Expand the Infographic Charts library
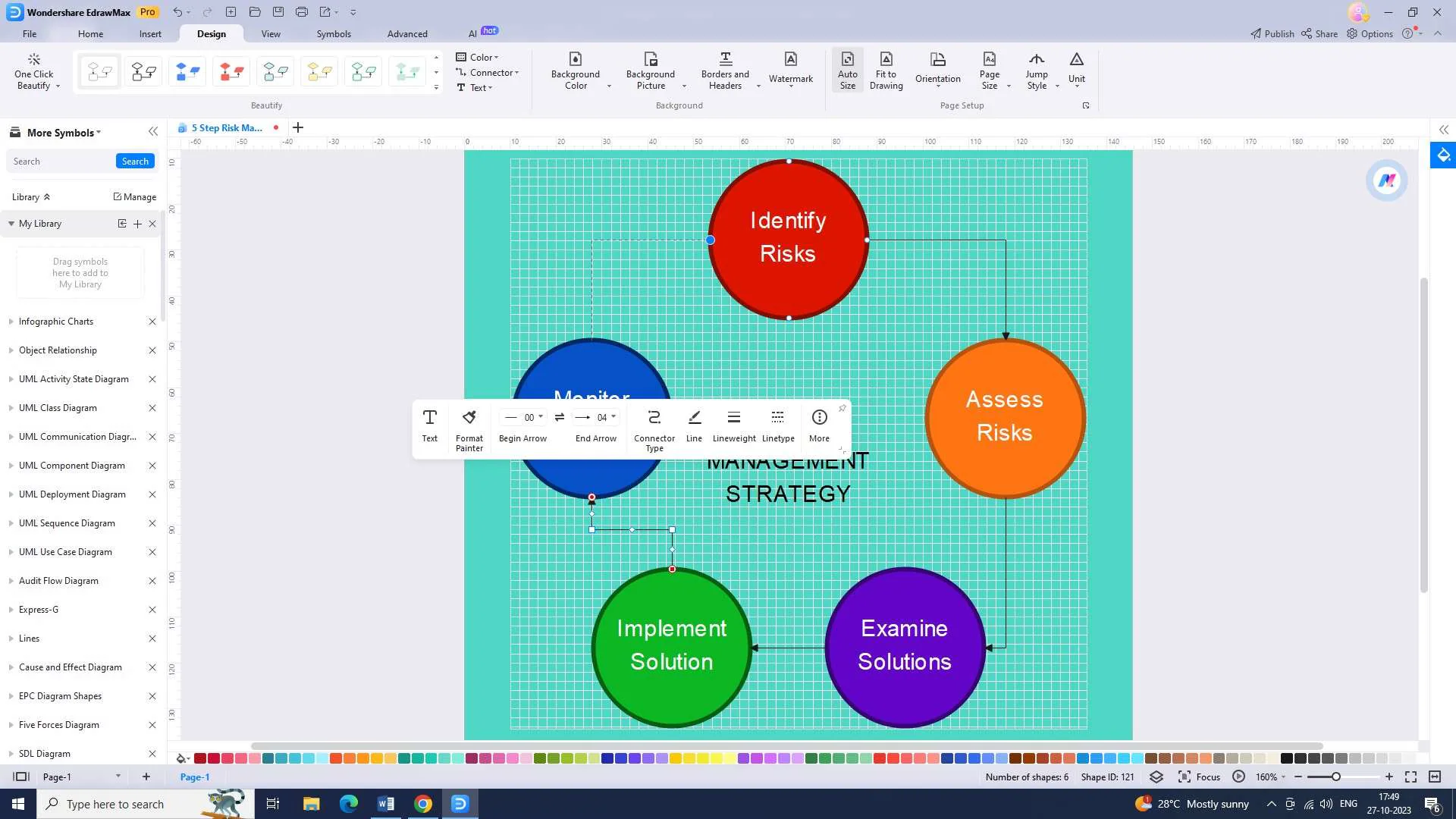 click(9, 321)
